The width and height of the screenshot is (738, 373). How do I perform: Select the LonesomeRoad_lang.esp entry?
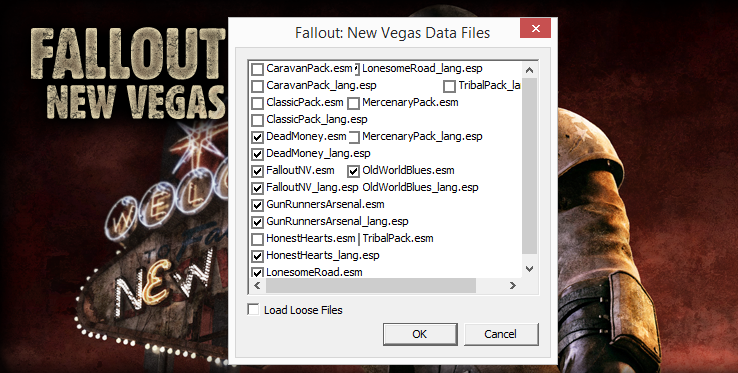422,69
